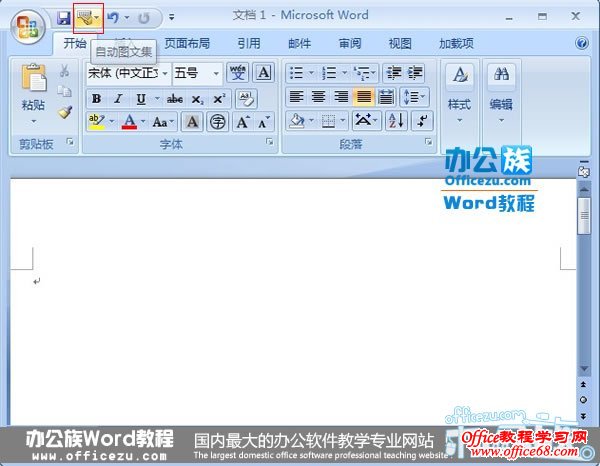Expand underline style options arrow
This screenshot has height=466, width=600.
(157, 99)
